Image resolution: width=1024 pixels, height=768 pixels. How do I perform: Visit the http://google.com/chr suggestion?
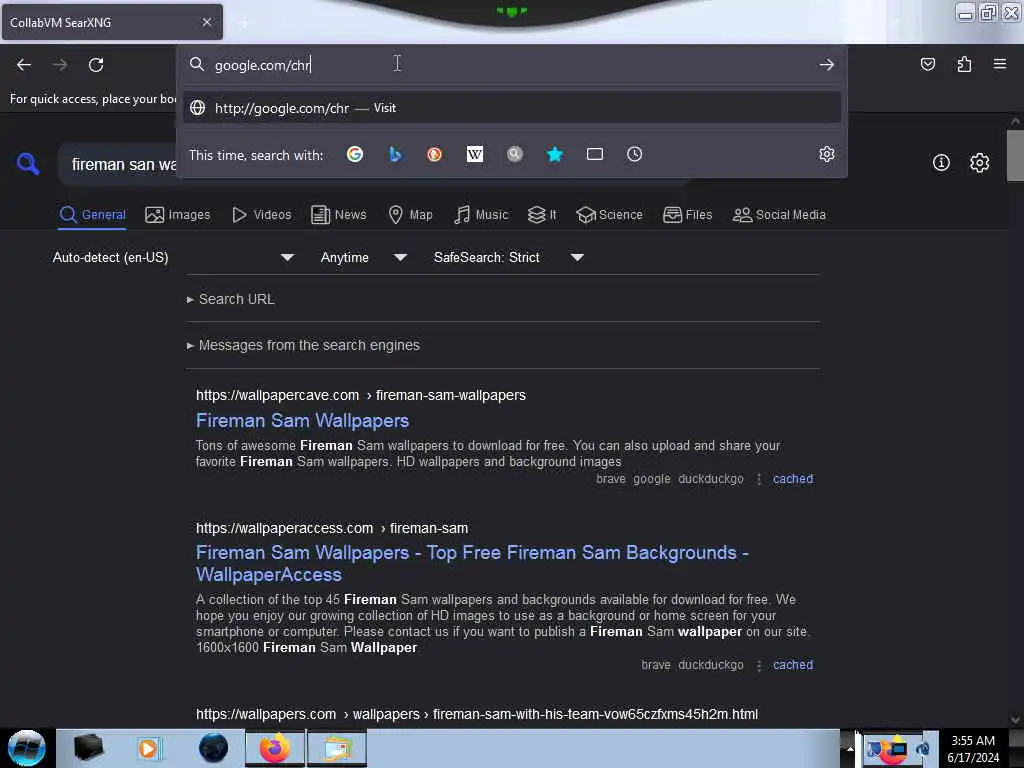click(511, 108)
